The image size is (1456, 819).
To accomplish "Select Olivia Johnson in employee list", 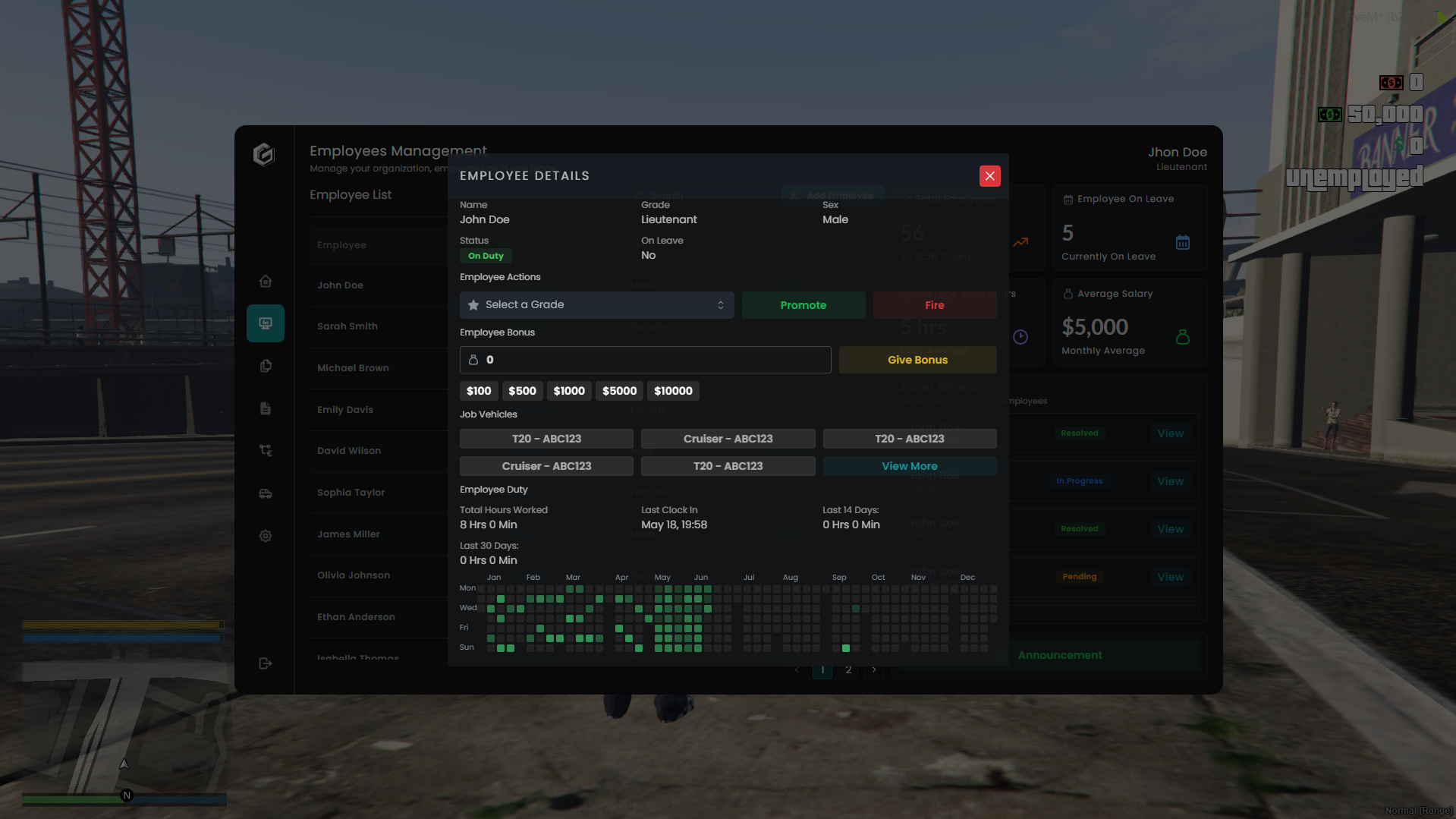I will pos(353,575).
